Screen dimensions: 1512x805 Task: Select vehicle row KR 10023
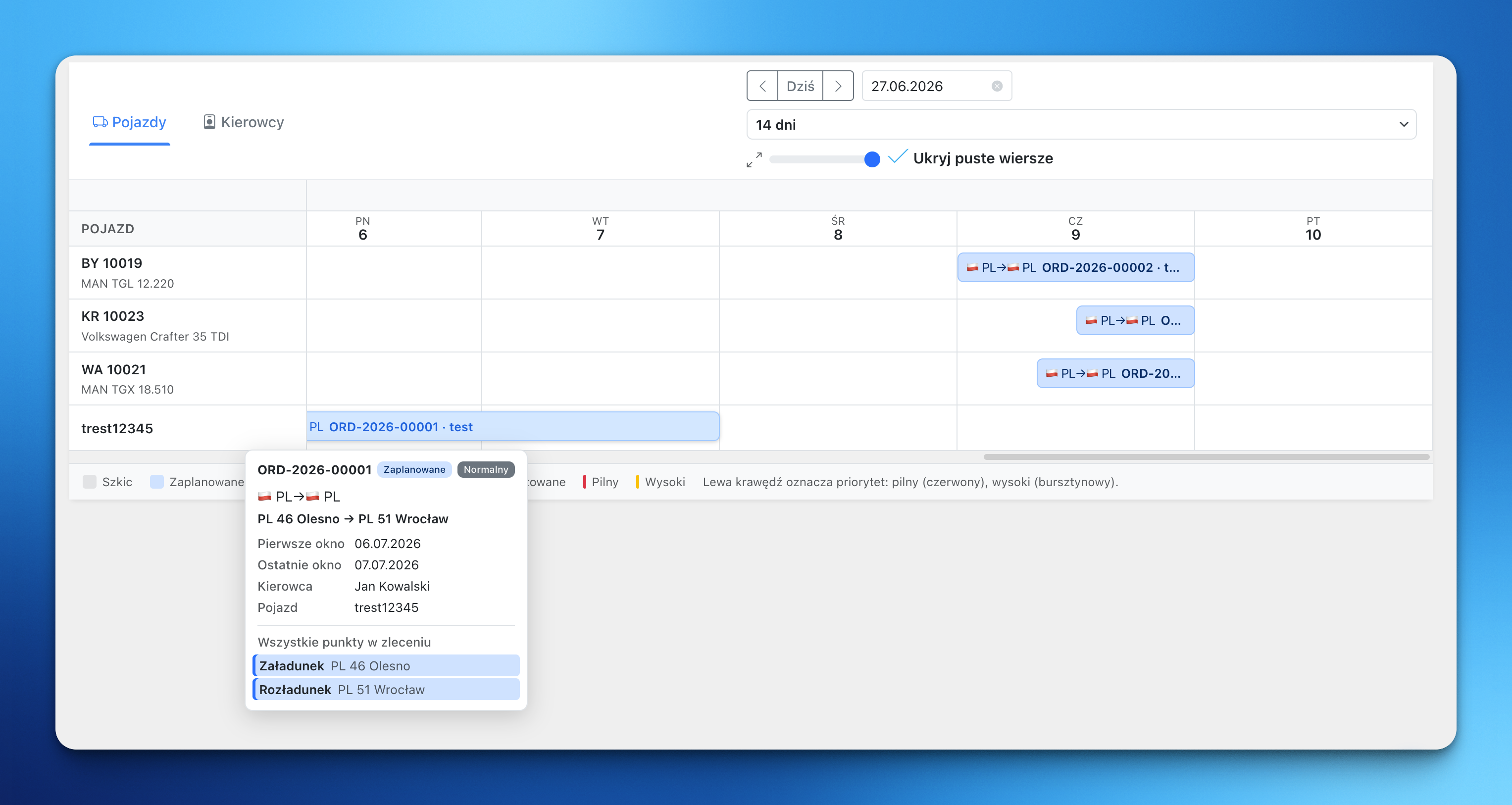point(188,326)
